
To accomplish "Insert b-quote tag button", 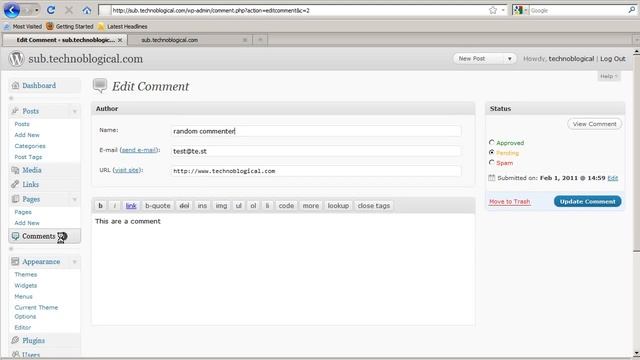I will pos(158,206).
